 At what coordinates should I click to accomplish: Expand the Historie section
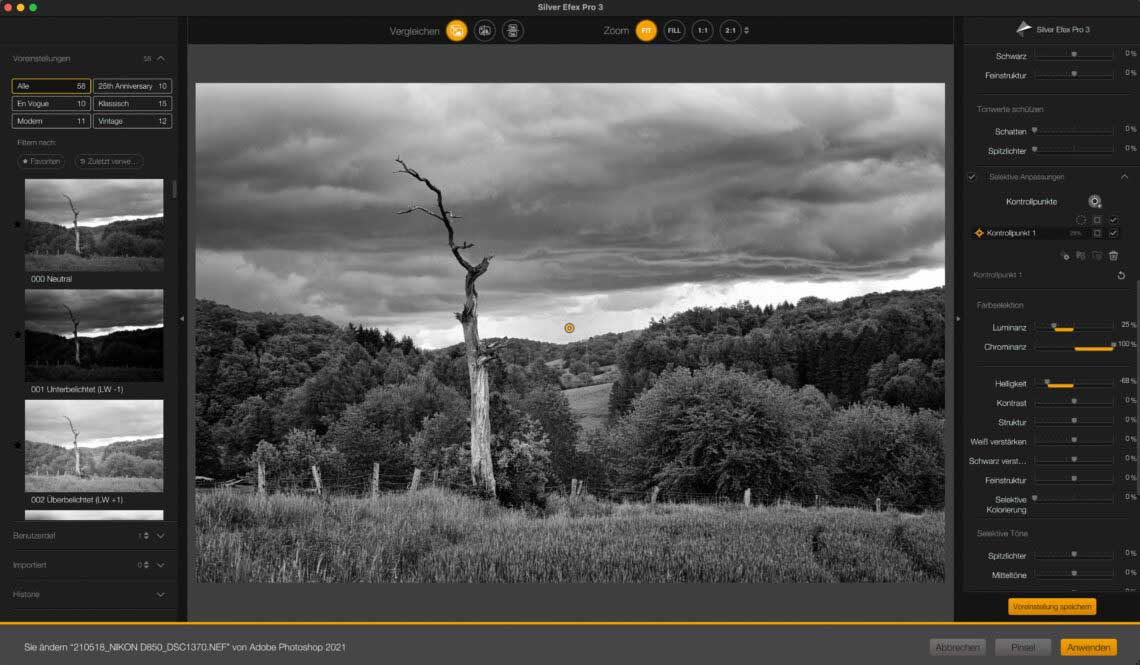click(x=161, y=594)
